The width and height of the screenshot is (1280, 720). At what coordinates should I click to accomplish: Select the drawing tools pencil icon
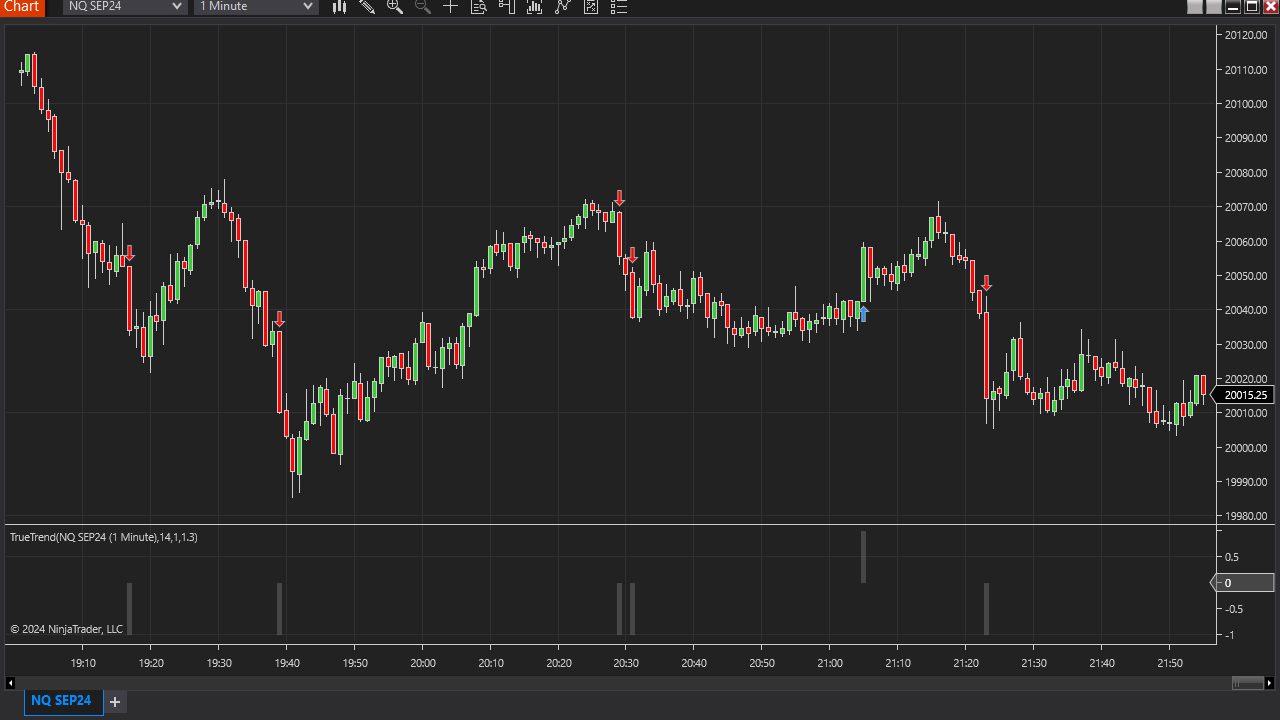367,7
